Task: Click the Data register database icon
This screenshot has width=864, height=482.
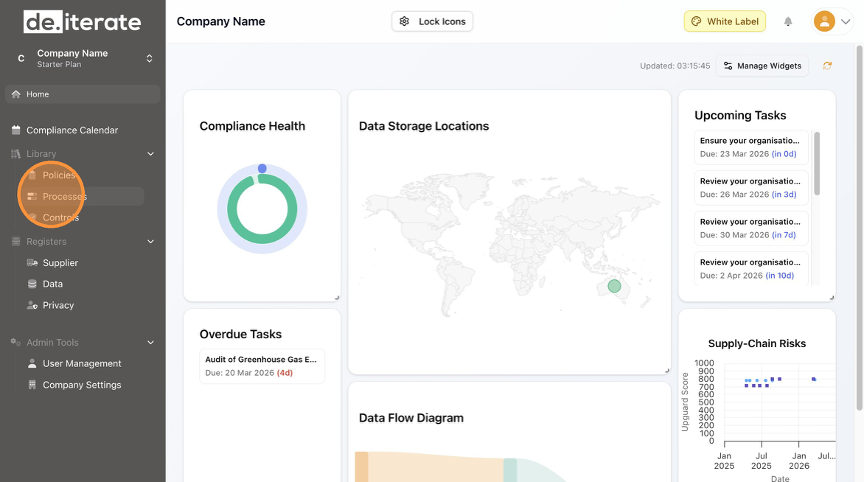Action: [32, 284]
